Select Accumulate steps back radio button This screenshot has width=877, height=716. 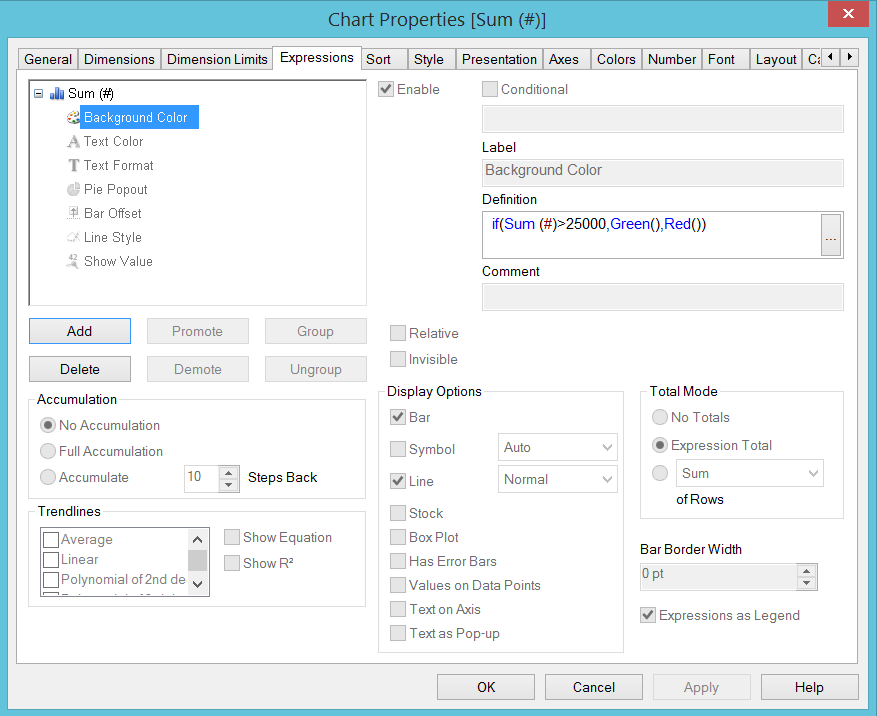point(48,477)
